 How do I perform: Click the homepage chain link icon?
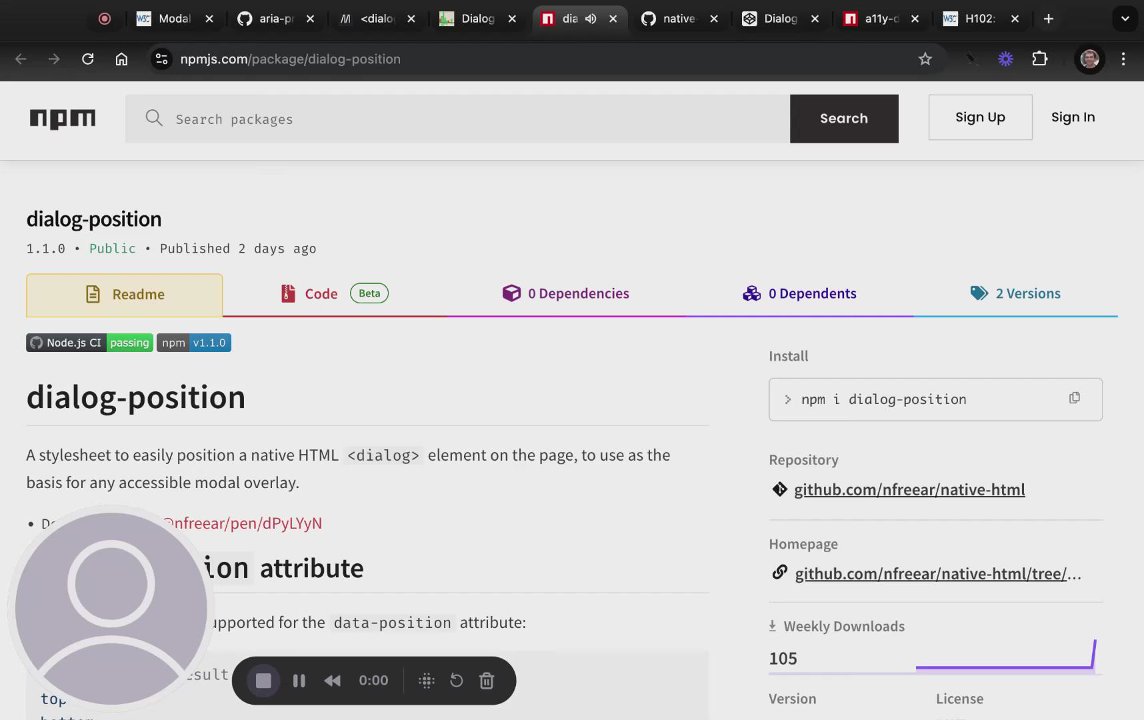[779, 573]
